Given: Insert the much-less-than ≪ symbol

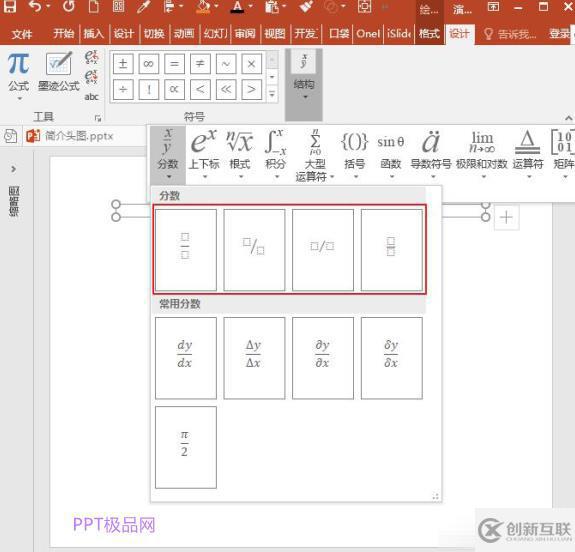Looking at the screenshot, I should pos(226,89).
